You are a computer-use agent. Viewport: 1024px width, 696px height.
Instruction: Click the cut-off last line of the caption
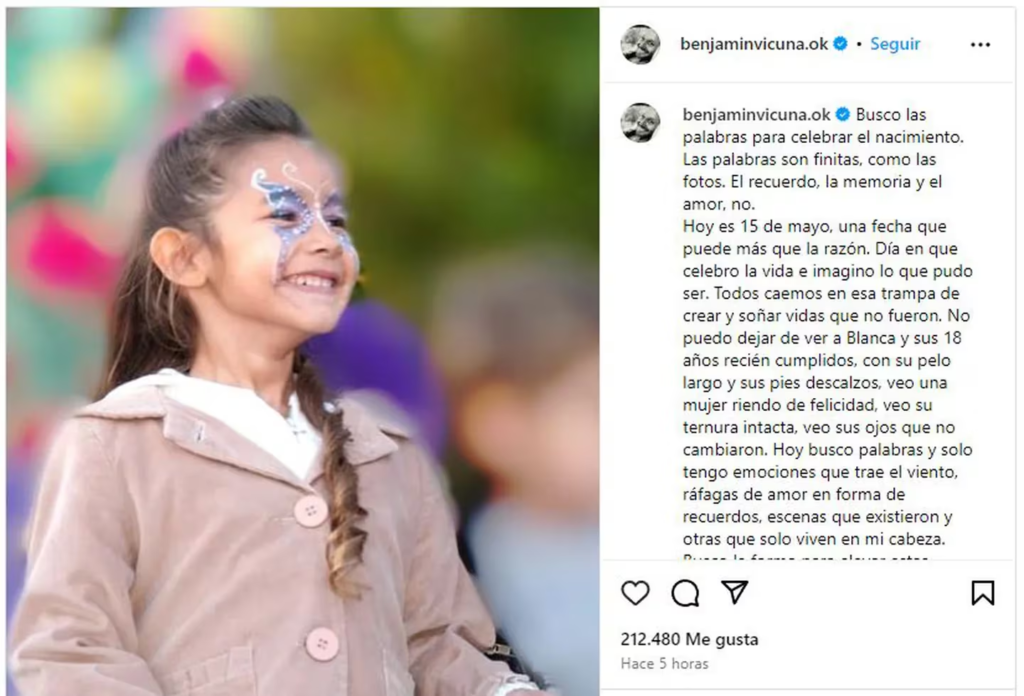pos(805,557)
